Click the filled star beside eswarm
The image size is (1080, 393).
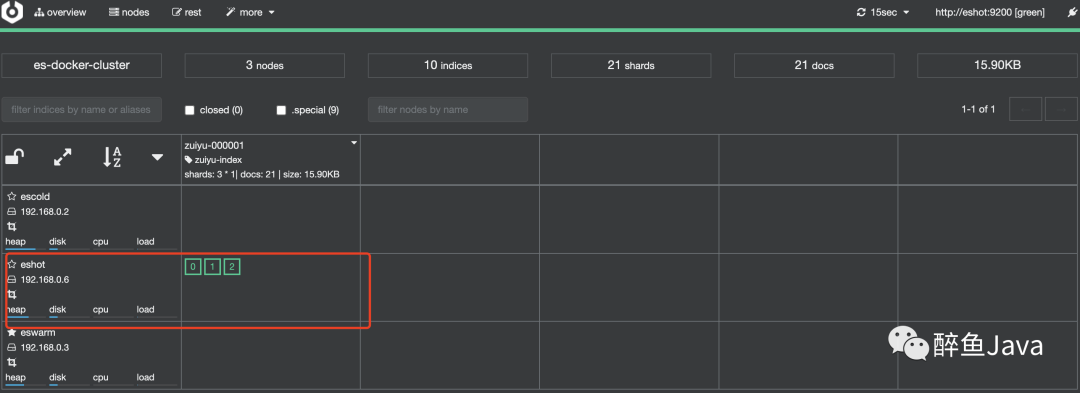click(12, 332)
